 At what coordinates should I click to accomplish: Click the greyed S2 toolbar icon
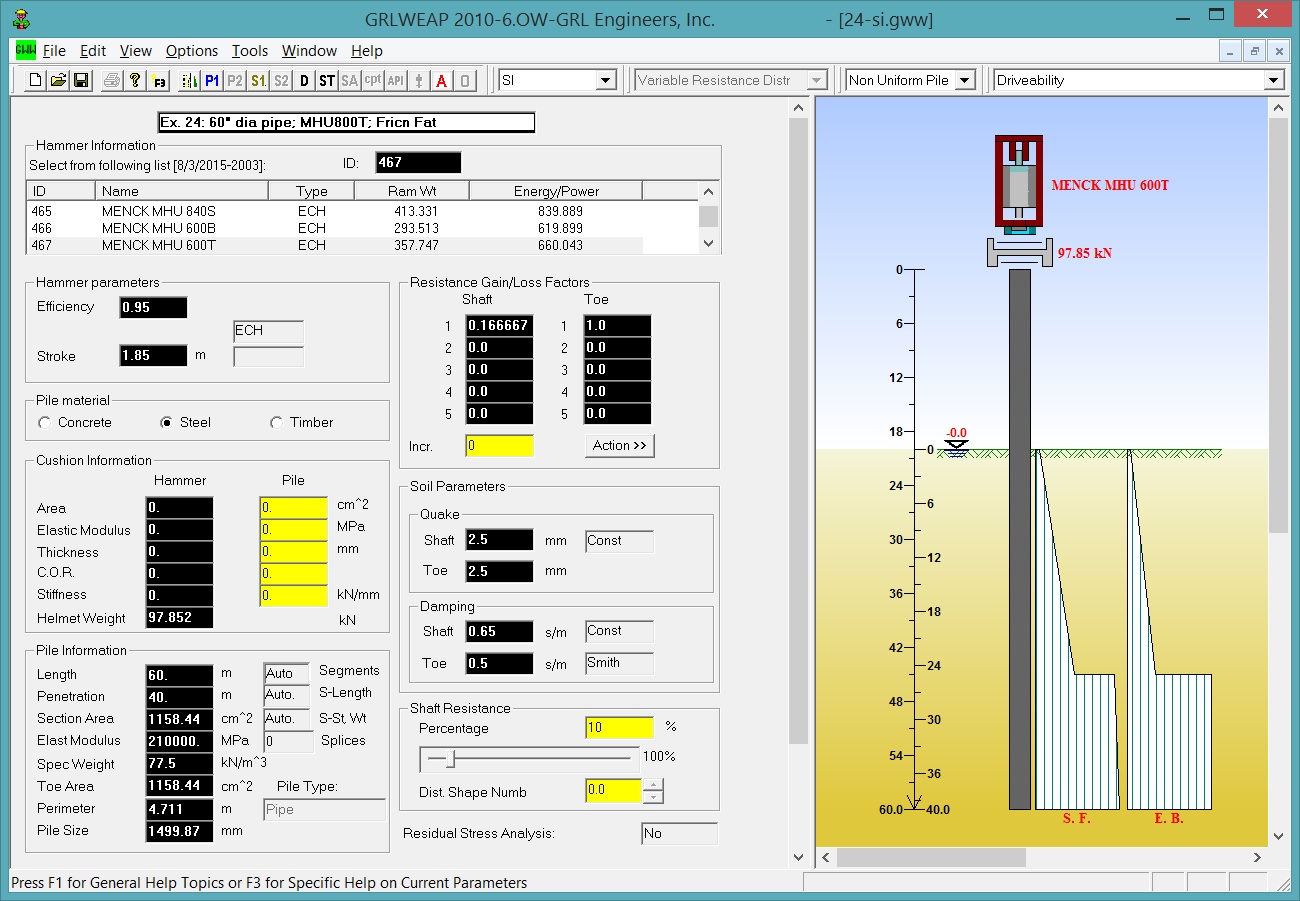281,81
